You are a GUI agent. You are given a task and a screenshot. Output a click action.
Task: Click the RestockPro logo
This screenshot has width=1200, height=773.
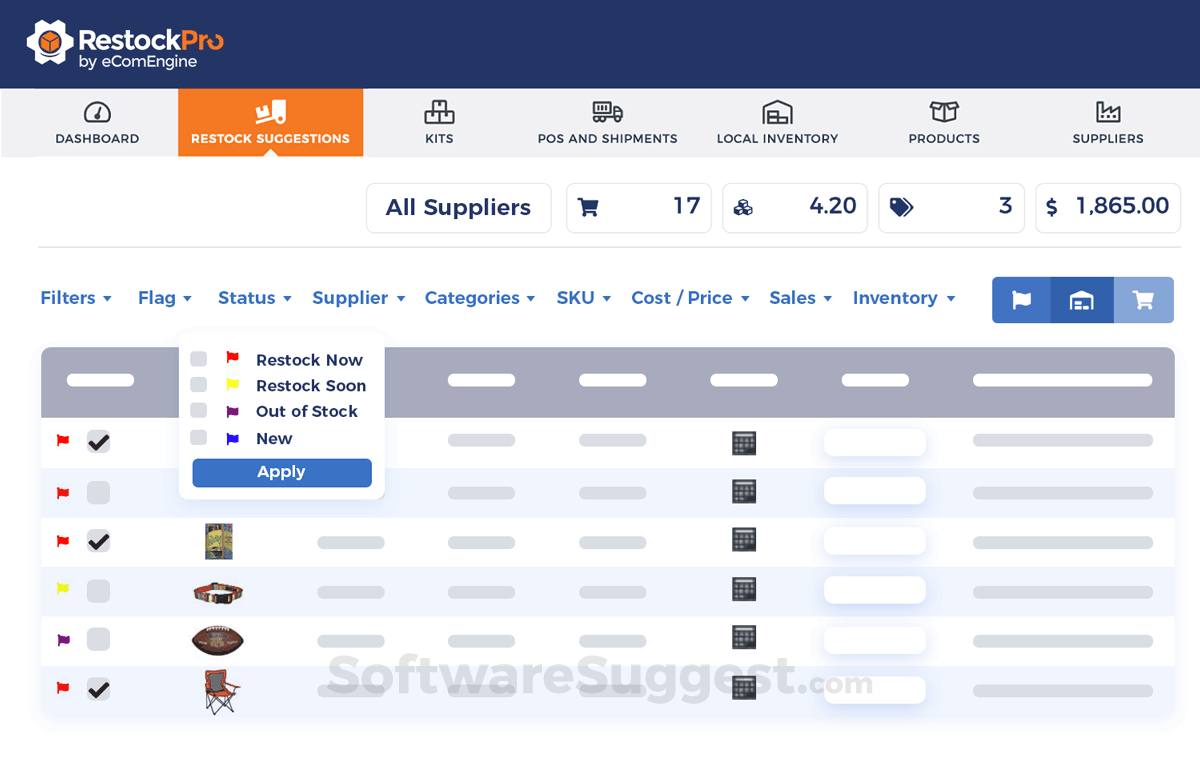click(x=127, y=43)
